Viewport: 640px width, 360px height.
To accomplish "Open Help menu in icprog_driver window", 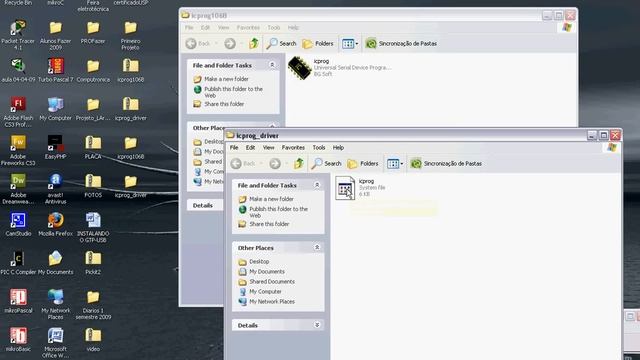I will (x=338, y=147).
